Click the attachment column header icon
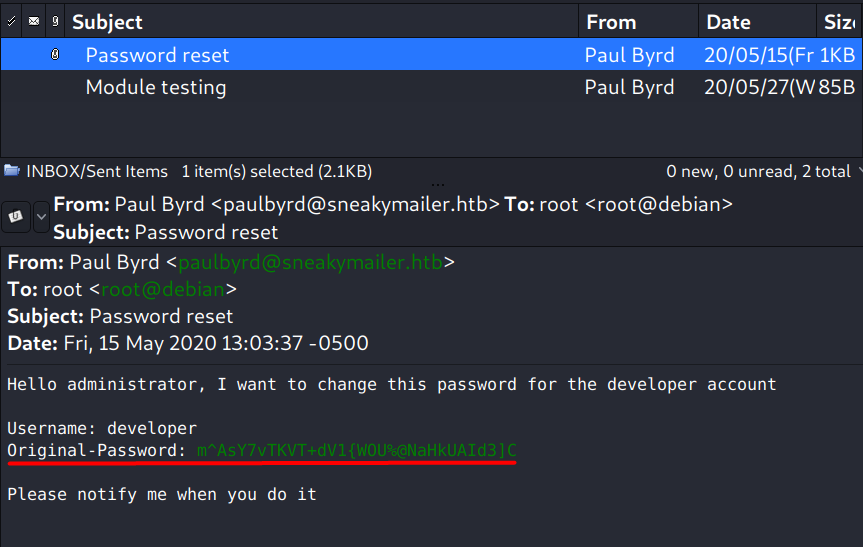The height and width of the screenshot is (547, 863). pyautogui.click(x=55, y=21)
